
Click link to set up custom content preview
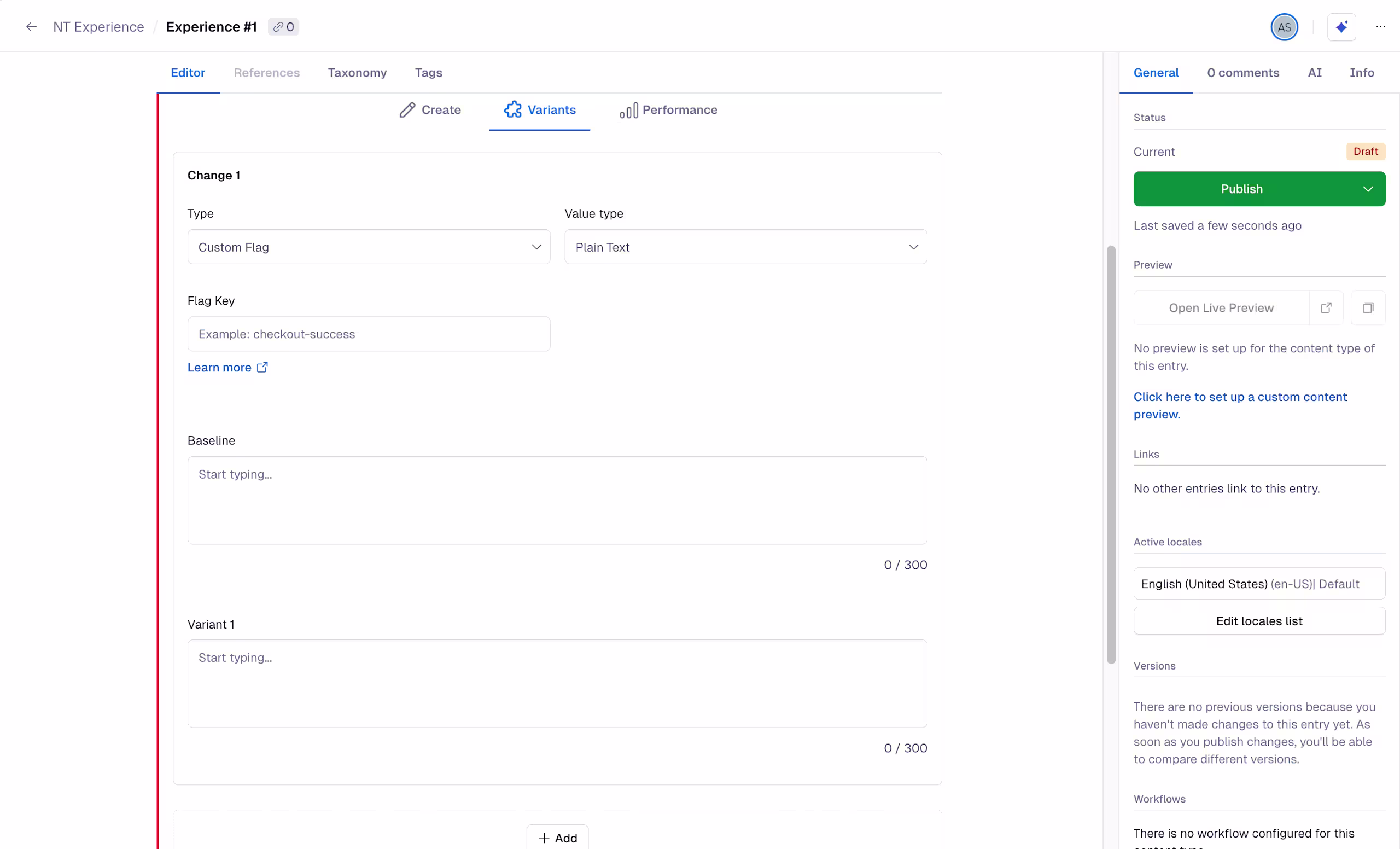point(1240,405)
